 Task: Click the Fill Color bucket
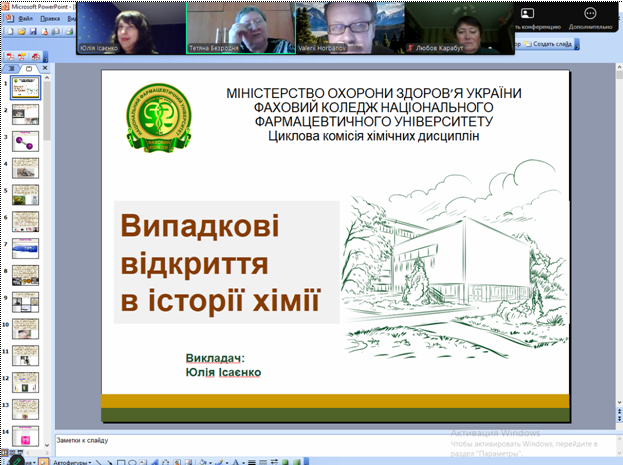[x=203, y=462]
